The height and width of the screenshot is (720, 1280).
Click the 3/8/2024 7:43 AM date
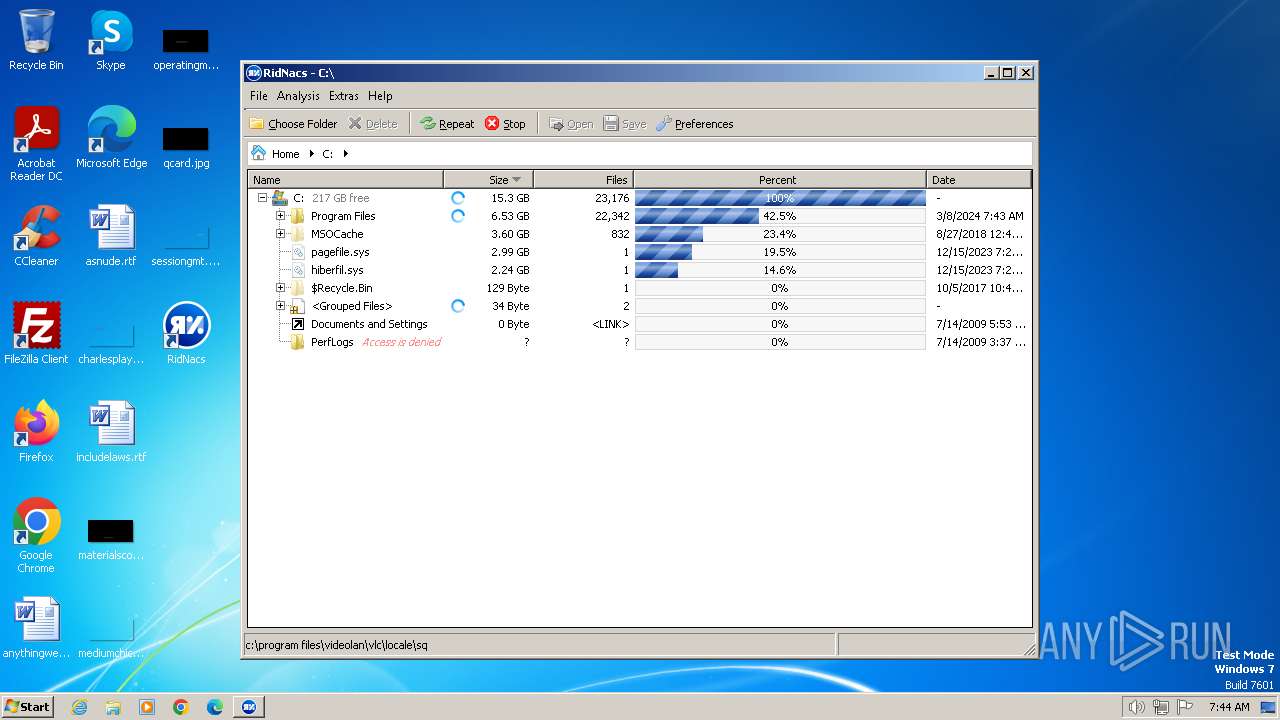(979, 216)
